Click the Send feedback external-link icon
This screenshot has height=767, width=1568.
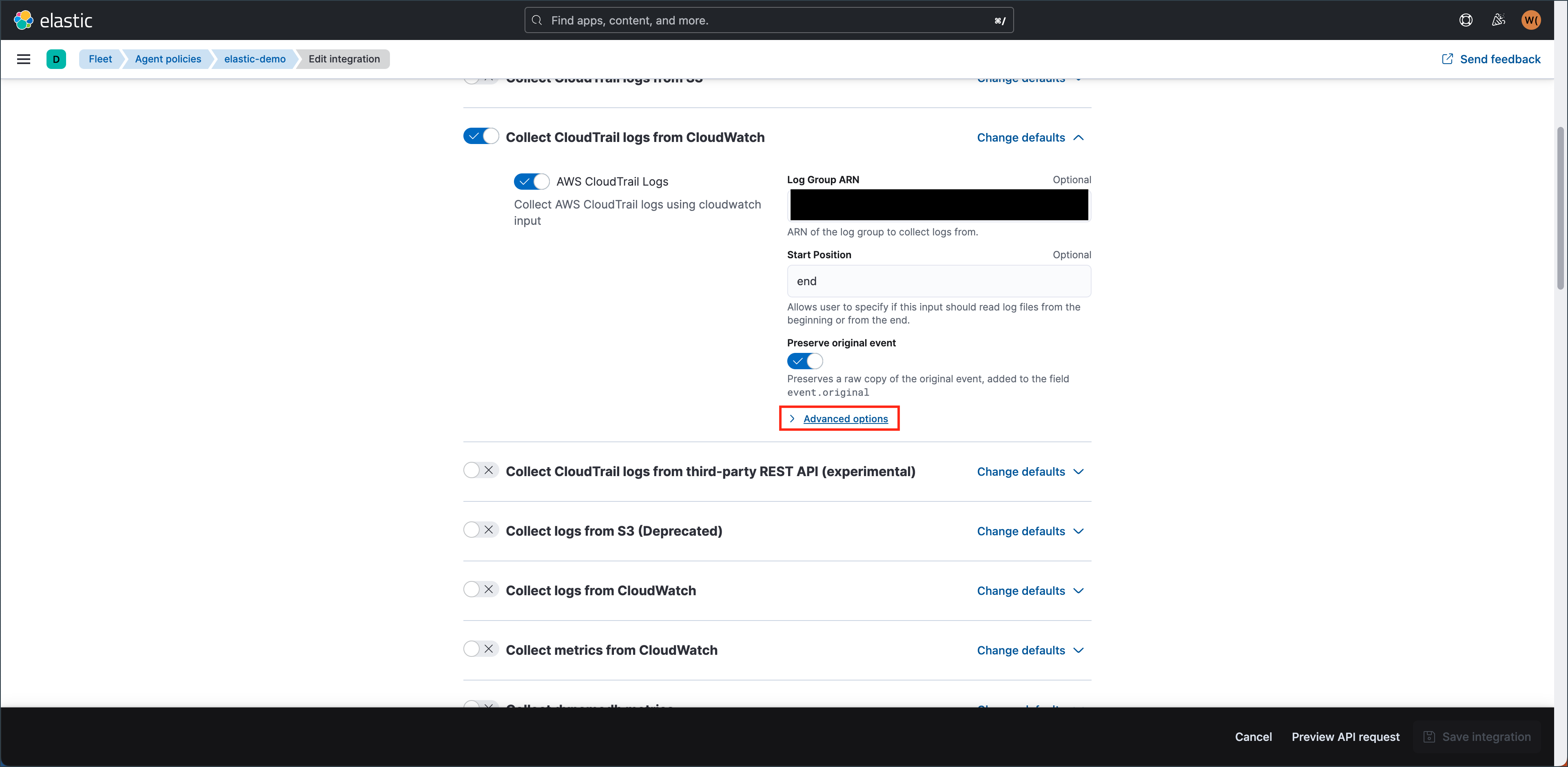click(1448, 58)
